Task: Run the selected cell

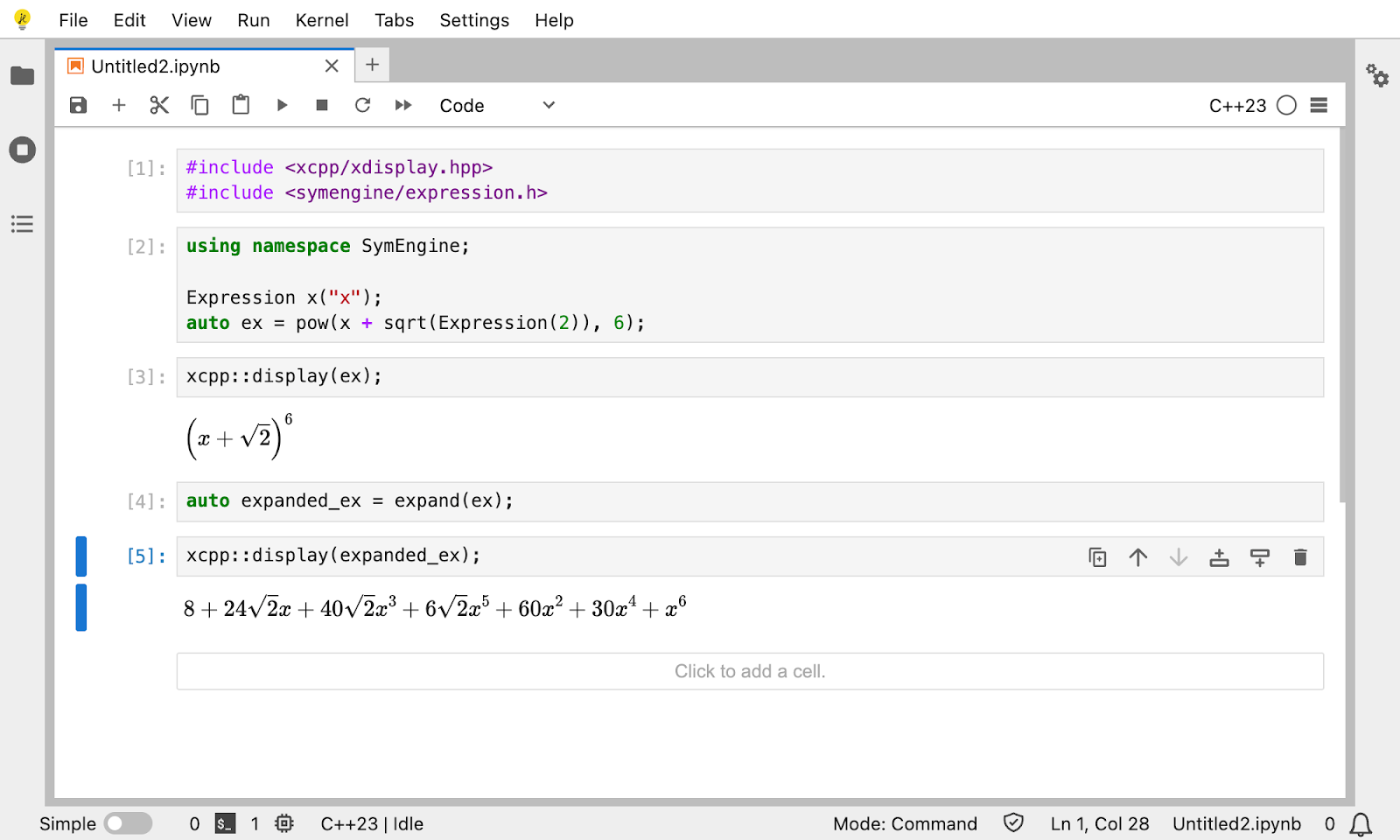Action: click(x=282, y=105)
